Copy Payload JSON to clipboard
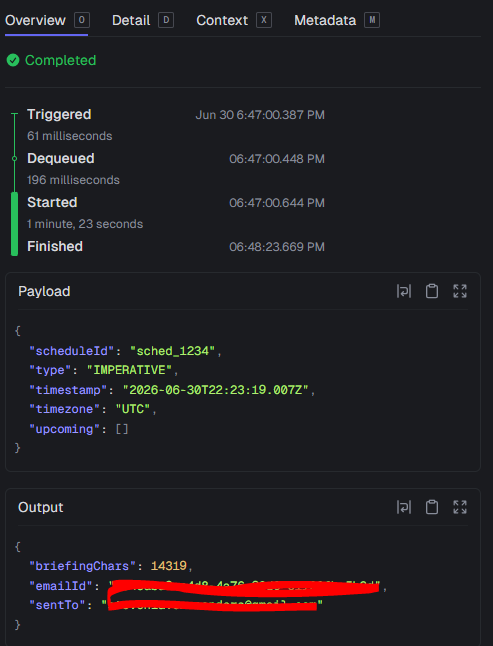 432,291
